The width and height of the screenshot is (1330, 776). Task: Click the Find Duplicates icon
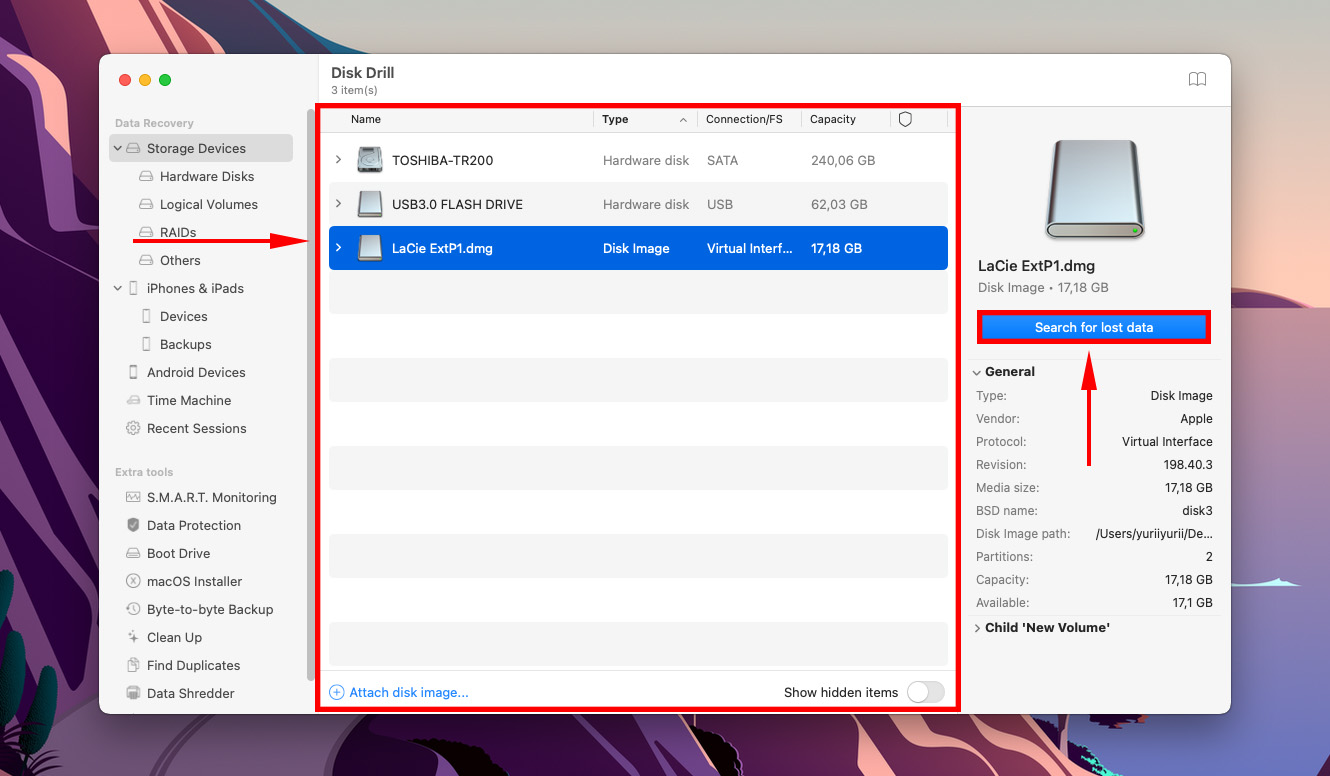point(133,665)
